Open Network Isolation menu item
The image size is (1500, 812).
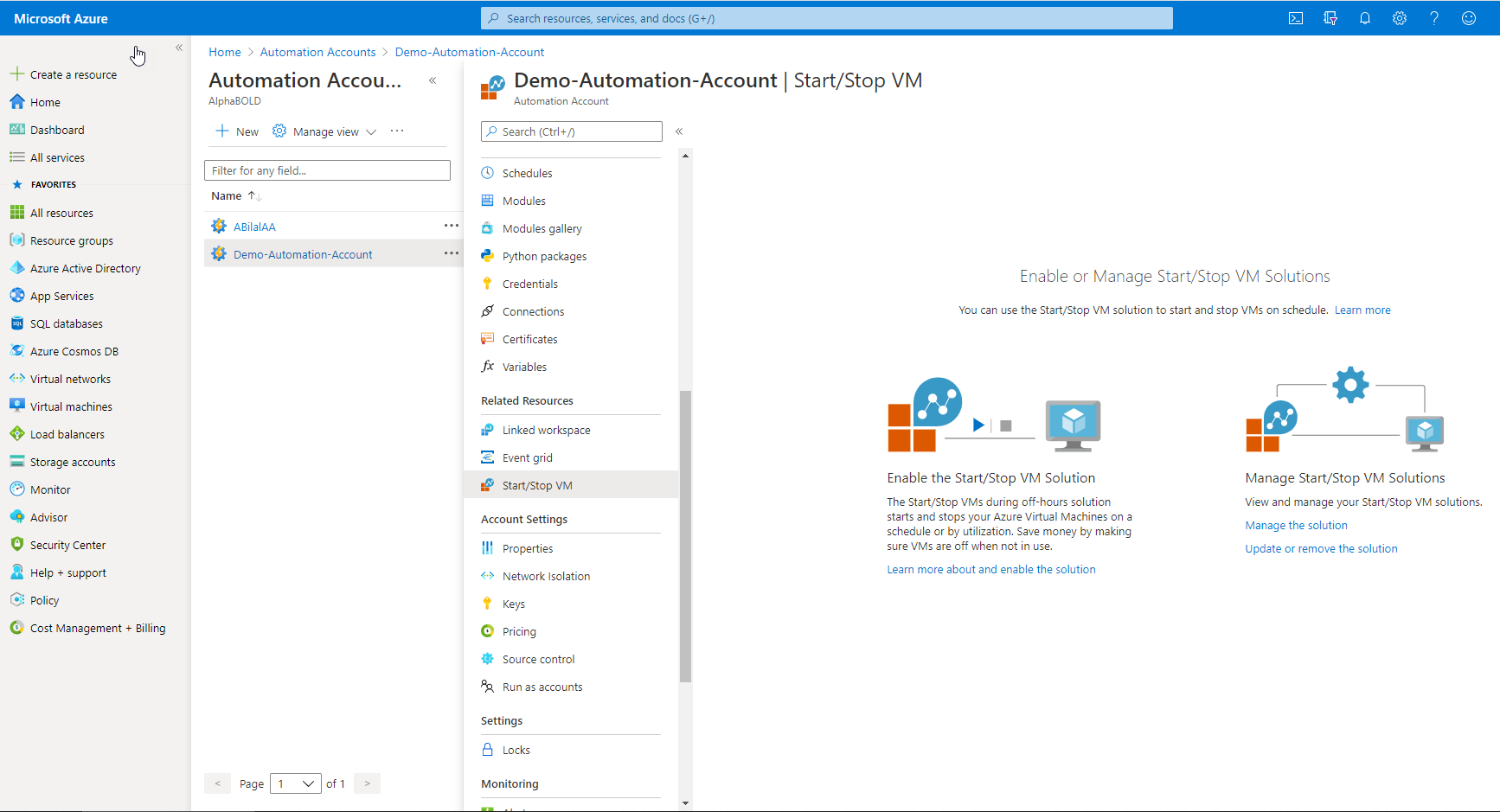pyautogui.click(x=546, y=576)
